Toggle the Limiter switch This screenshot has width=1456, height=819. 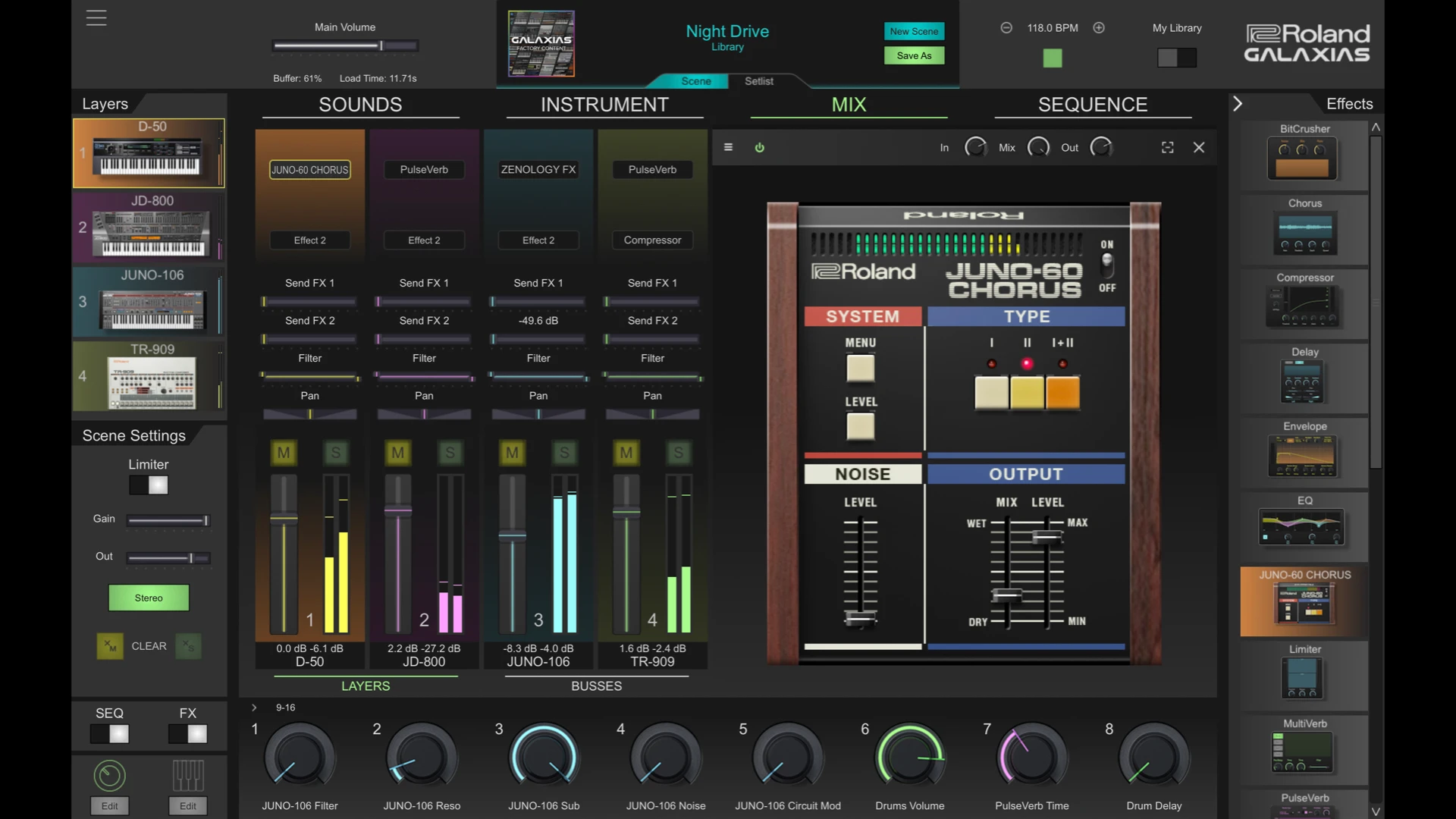(149, 485)
